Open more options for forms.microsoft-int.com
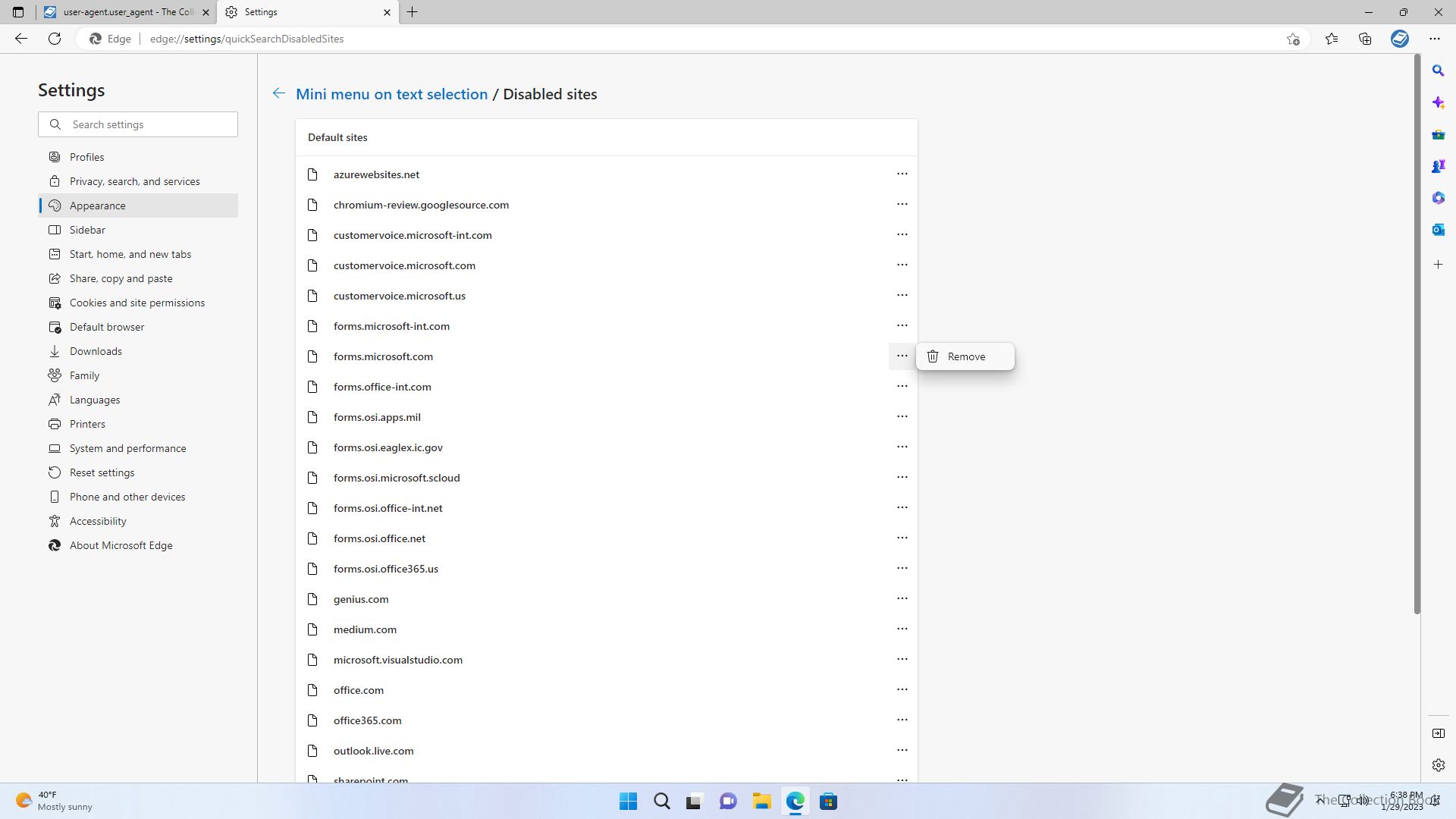 point(902,325)
